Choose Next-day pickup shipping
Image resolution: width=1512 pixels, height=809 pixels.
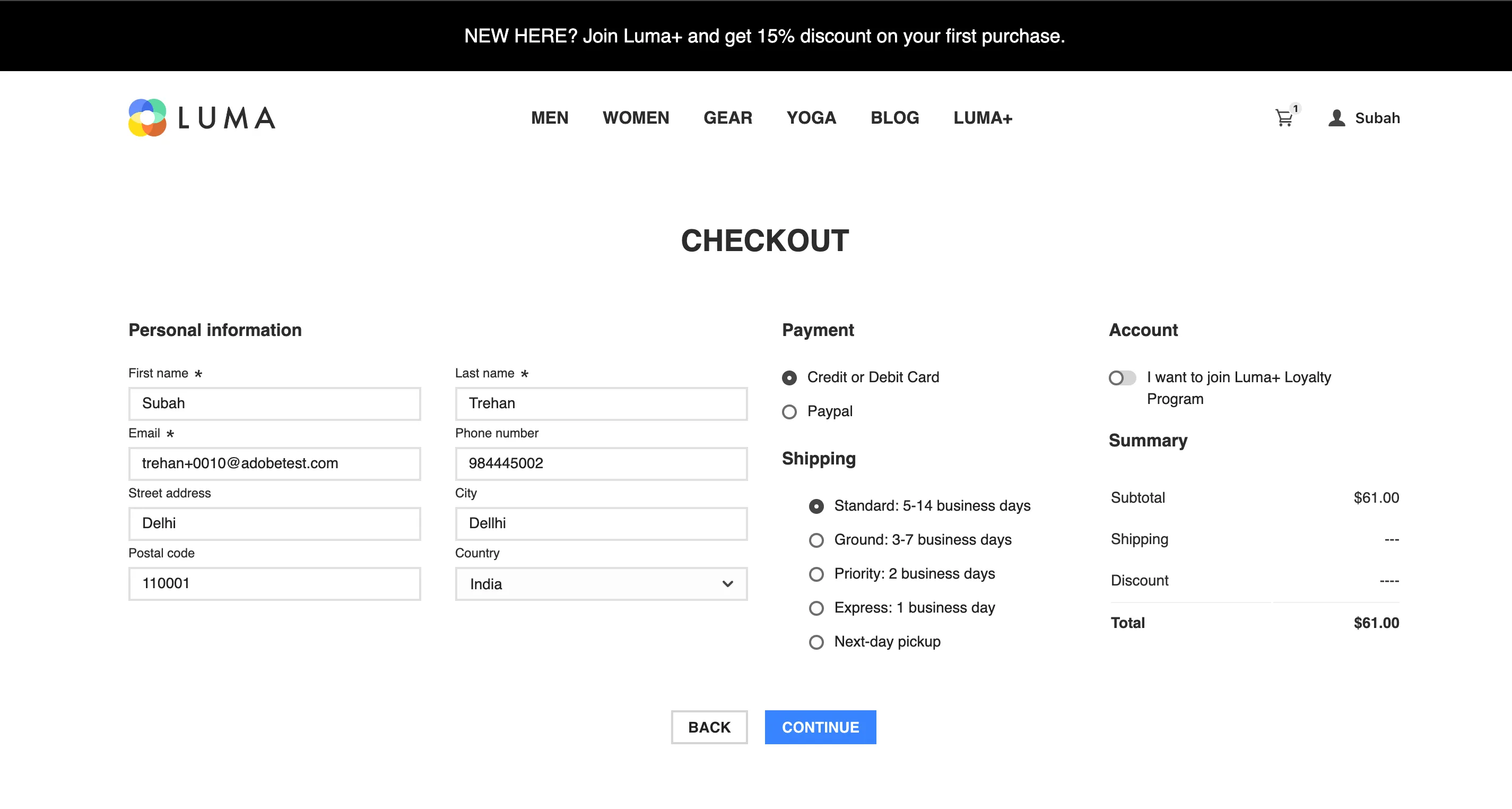coord(816,642)
